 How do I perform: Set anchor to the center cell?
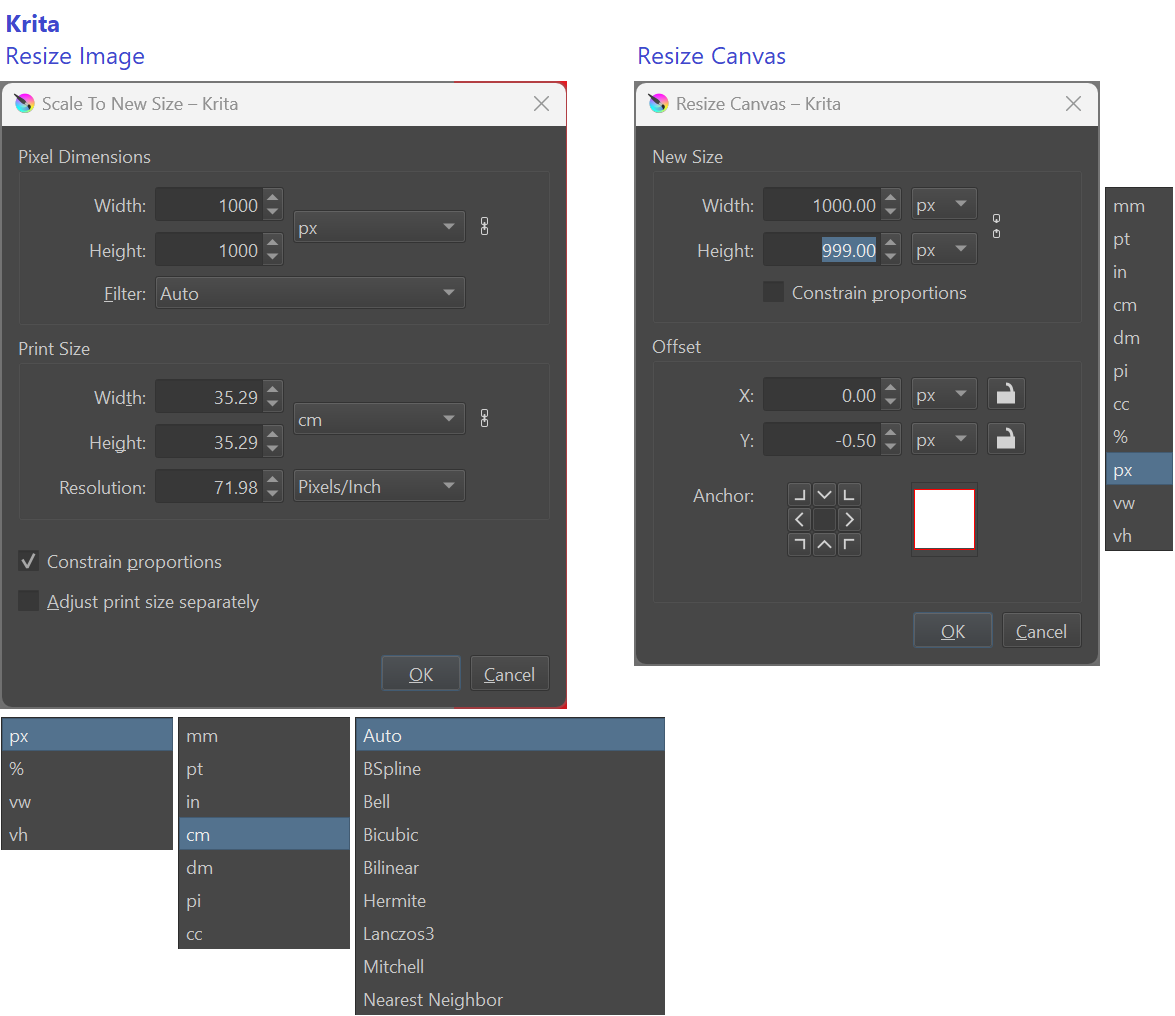click(x=824, y=519)
